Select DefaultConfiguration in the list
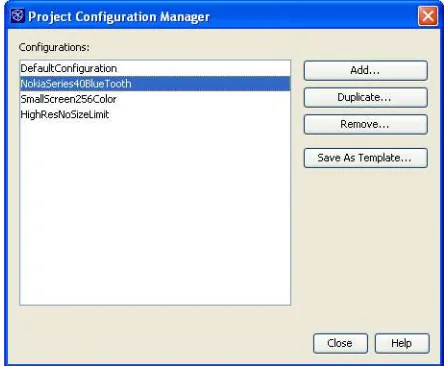Image resolution: width=444 pixels, height=366 pixels. coord(155,68)
